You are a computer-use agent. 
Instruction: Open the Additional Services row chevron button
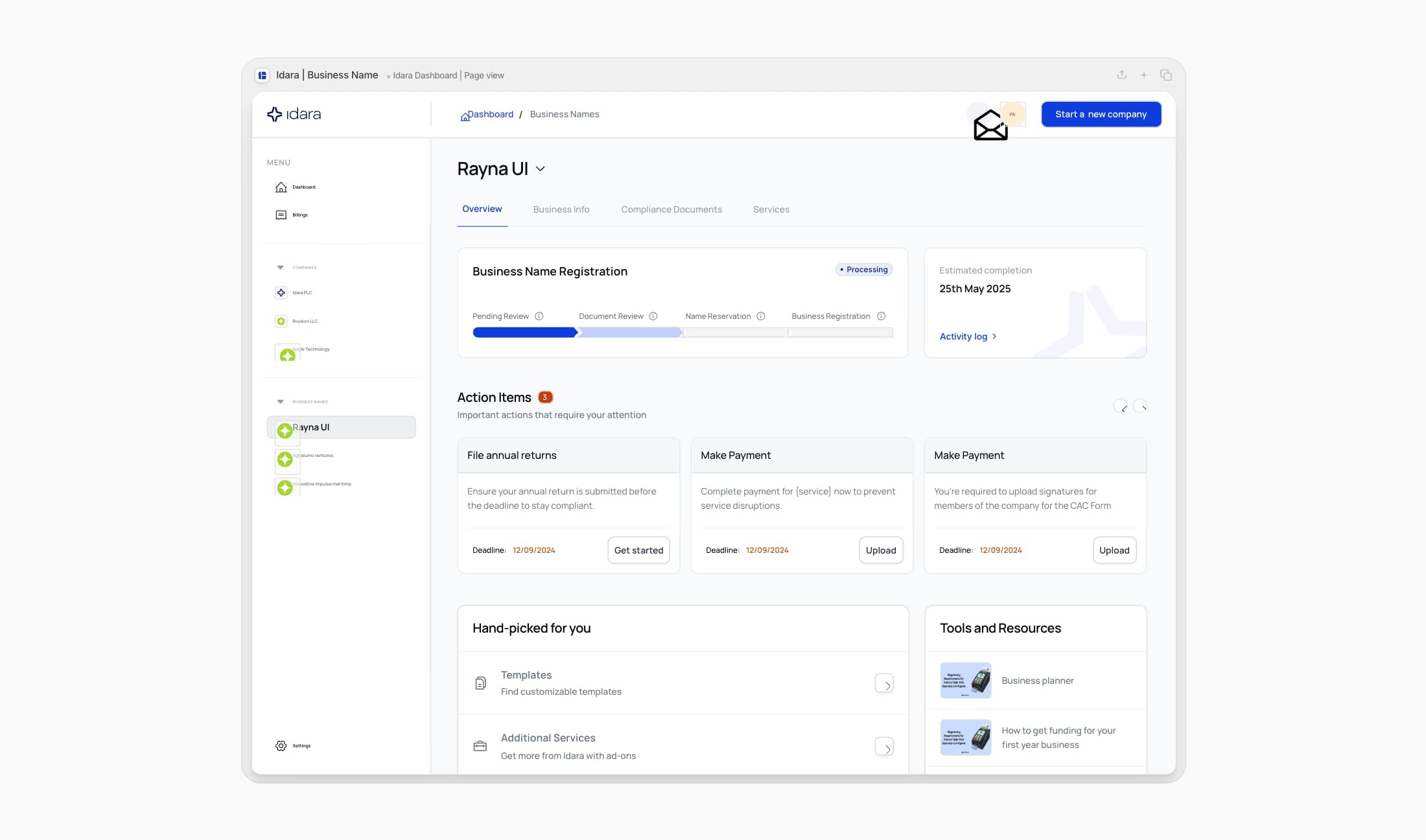point(884,747)
